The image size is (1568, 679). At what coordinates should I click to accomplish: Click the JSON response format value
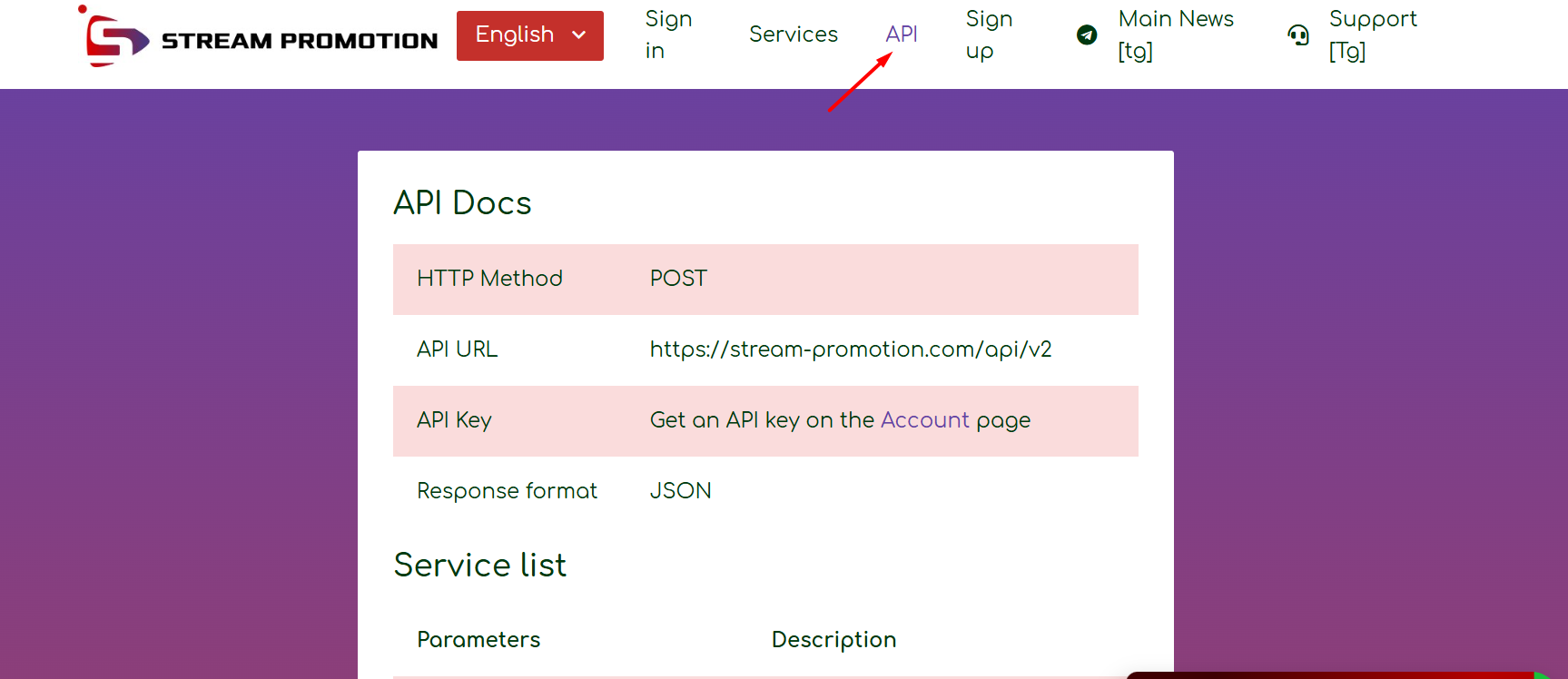tap(681, 491)
